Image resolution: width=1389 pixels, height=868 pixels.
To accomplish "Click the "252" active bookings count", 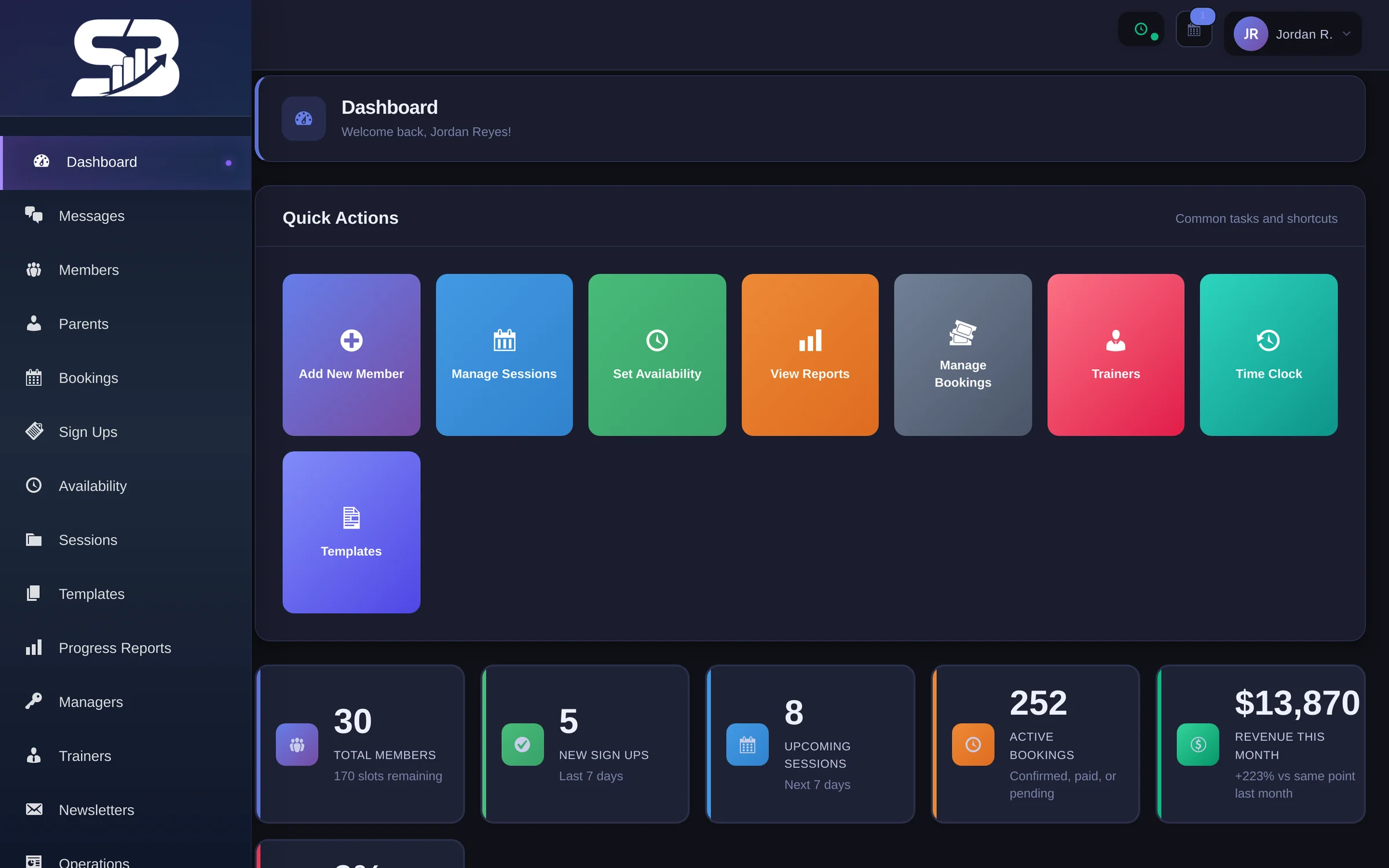I will coord(1038,703).
